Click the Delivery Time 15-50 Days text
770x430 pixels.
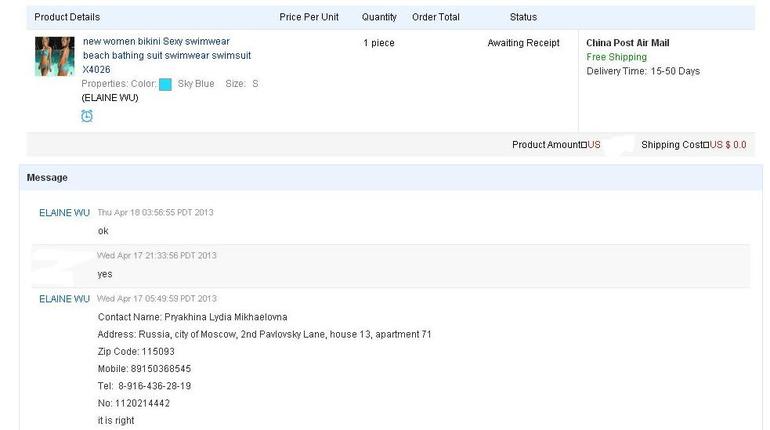tap(643, 71)
